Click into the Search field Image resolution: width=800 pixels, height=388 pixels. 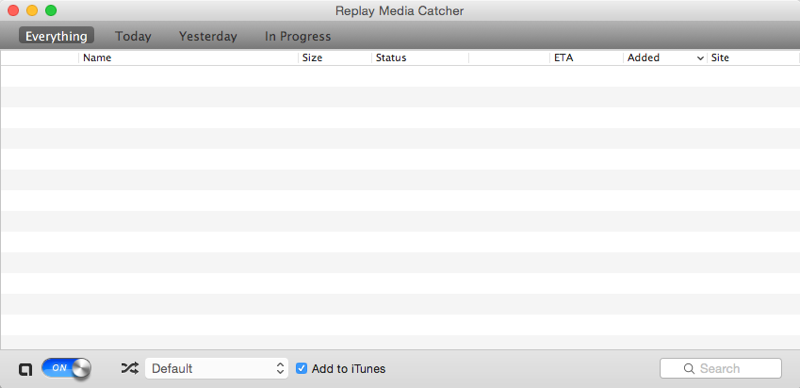pyautogui.click(x=720, y=368)
